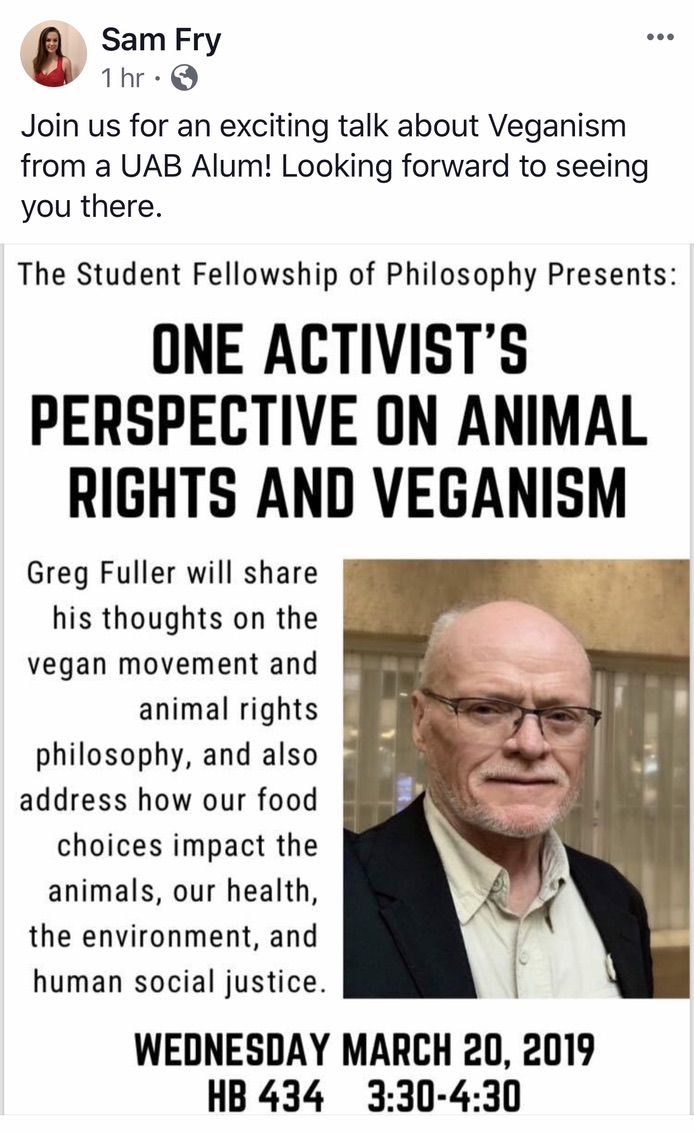Click the "UAB Alum!" words in caption
Viewport: 694px width, 1133px height.
pyautogui.click(x=200, y=166)
